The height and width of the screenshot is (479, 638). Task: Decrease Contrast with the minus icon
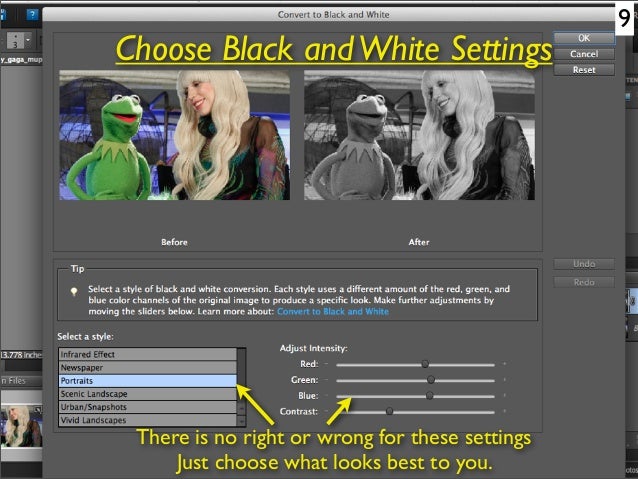coord(326,411)
